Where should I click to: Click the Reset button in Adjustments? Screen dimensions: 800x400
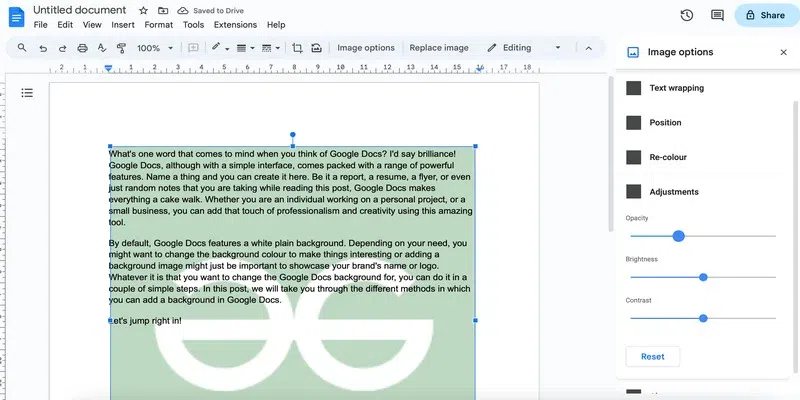653,357
